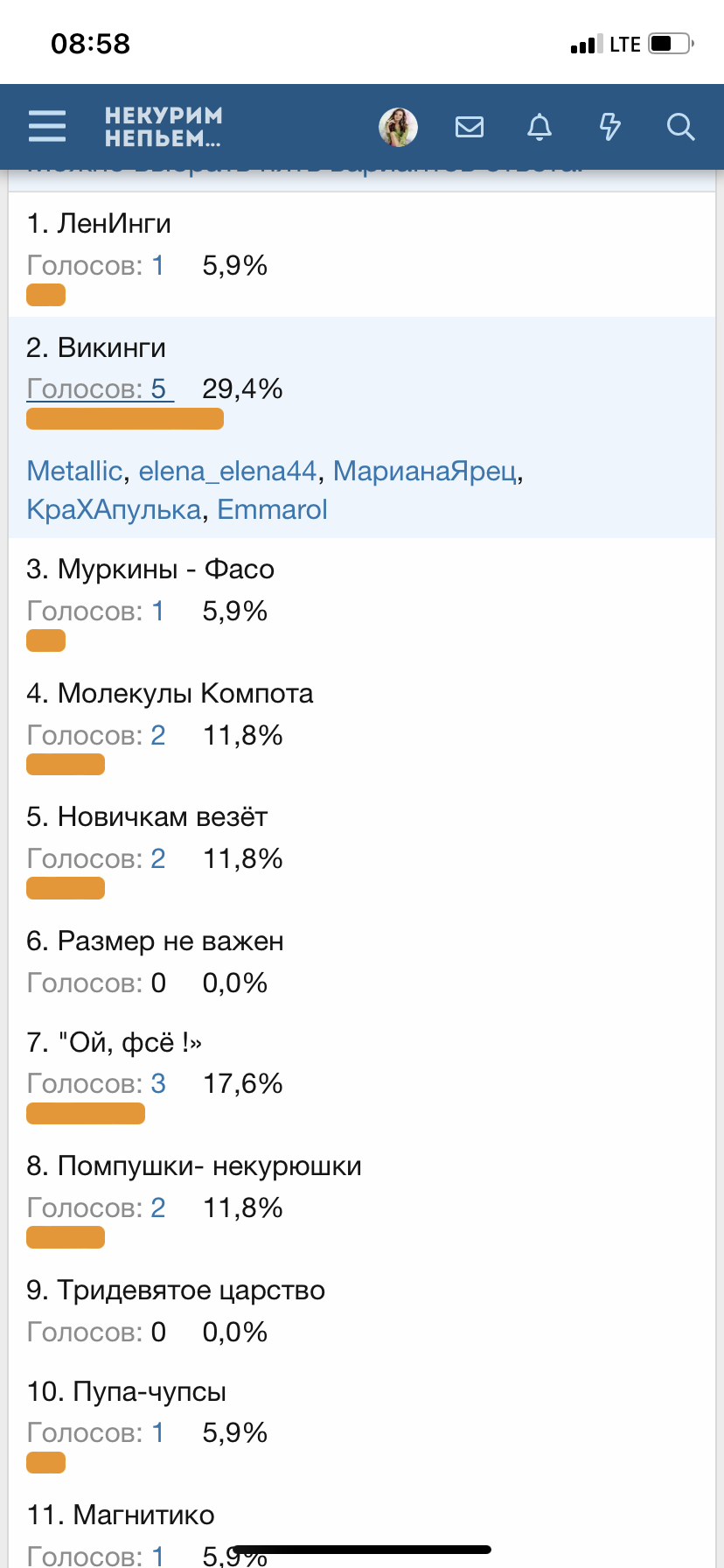The width and height of the screenshot is (724, 1568).
Task: Open elena_elena44's profile link
Action: (x=227, y=471)
